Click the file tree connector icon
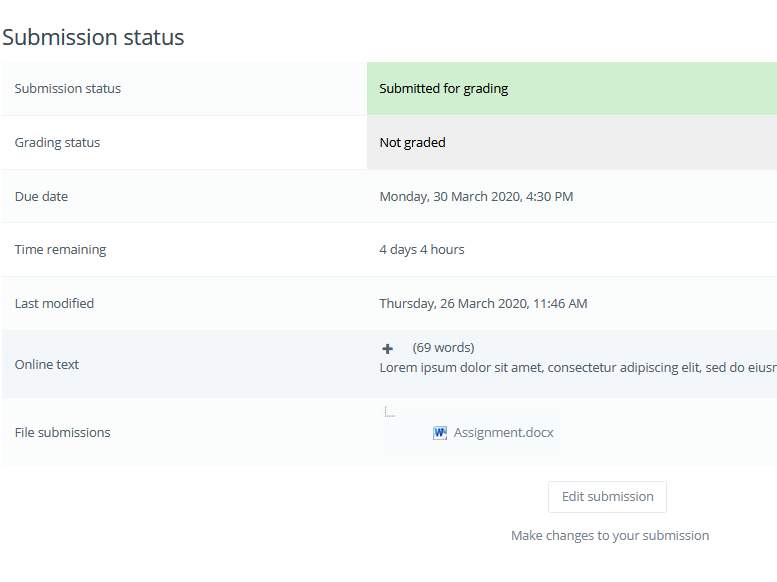 pyautogui.click(x=390, y=411)
